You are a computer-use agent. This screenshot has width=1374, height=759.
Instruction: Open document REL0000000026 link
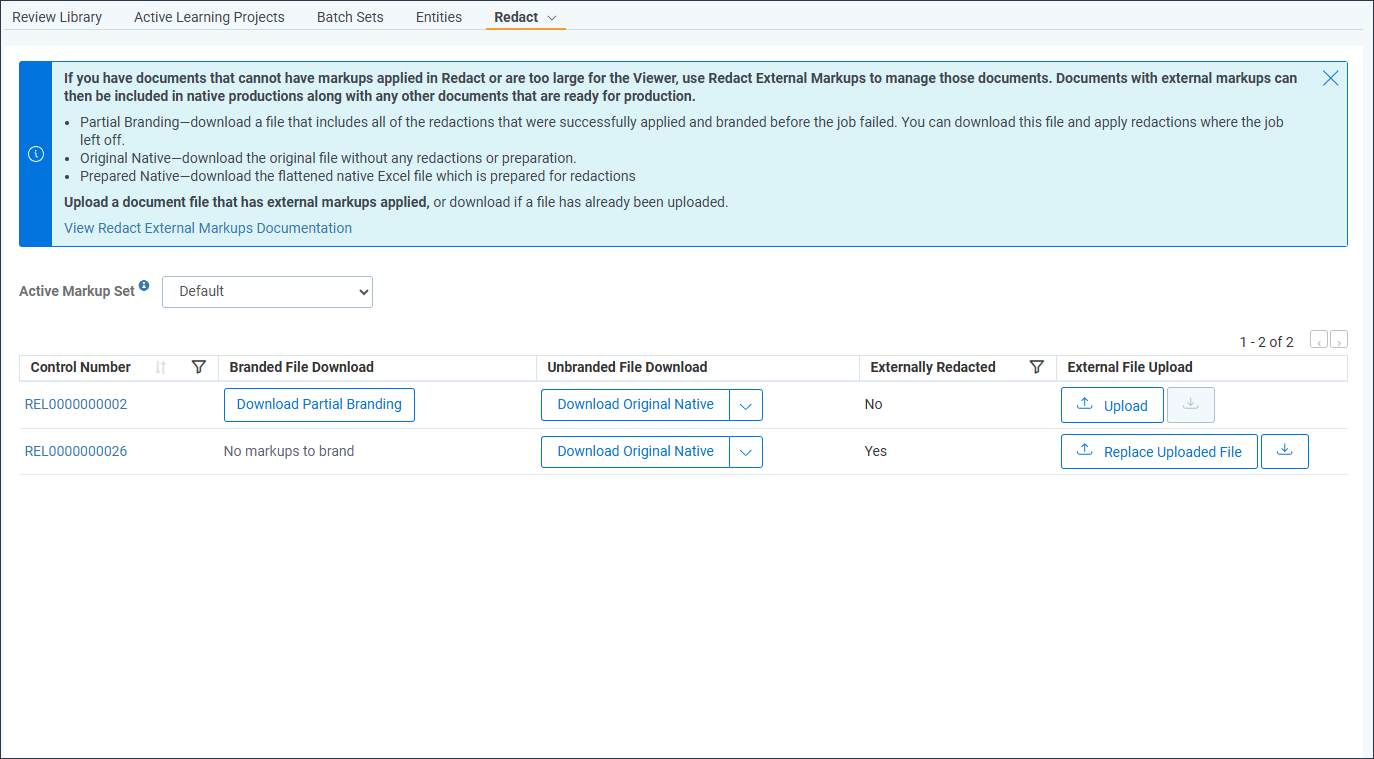click(x=76, y=451)
